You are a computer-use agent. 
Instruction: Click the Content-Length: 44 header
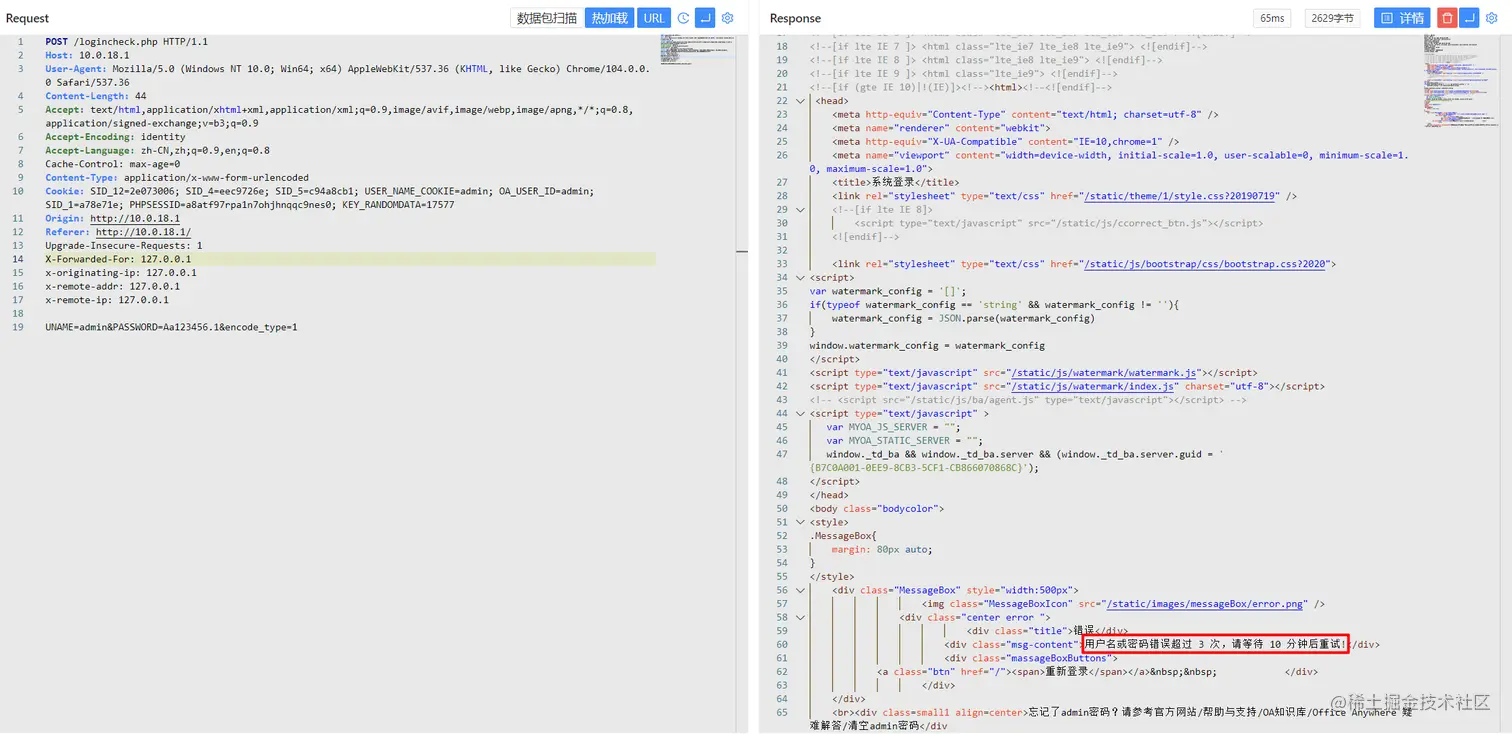pos(95,96)
